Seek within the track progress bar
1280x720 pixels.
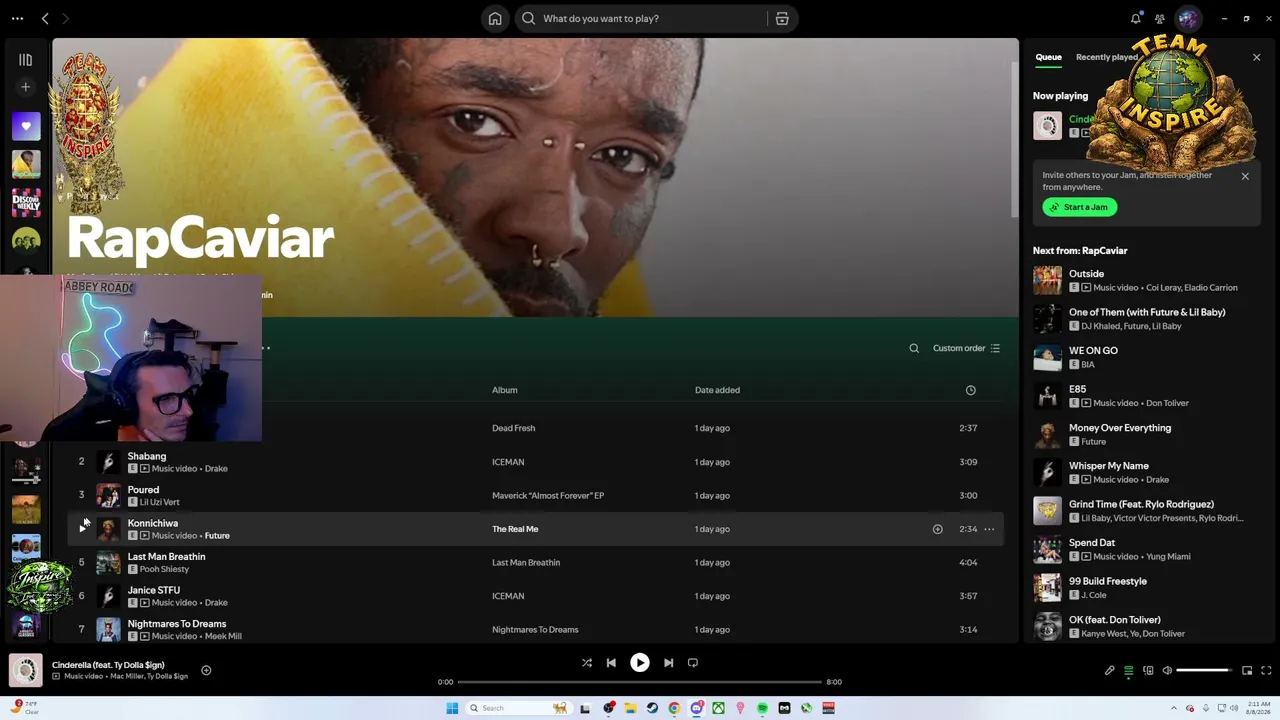click(x=639, y=682)
